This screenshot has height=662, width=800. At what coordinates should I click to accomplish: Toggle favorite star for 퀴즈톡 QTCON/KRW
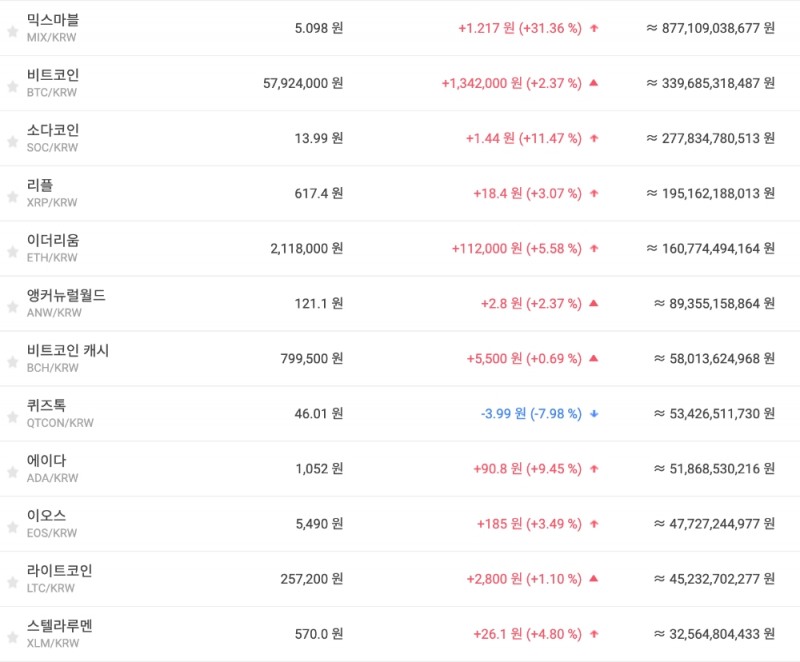click(13, 417)
